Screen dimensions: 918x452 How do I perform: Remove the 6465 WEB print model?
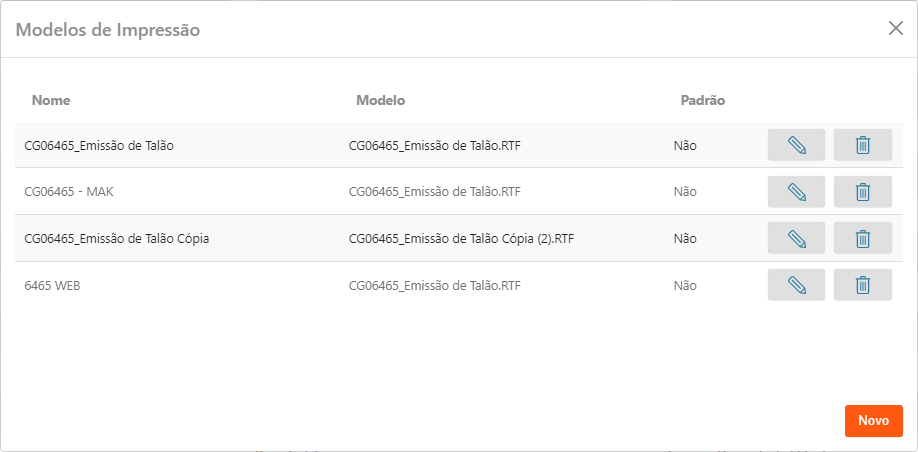click(x=862, y=285)
